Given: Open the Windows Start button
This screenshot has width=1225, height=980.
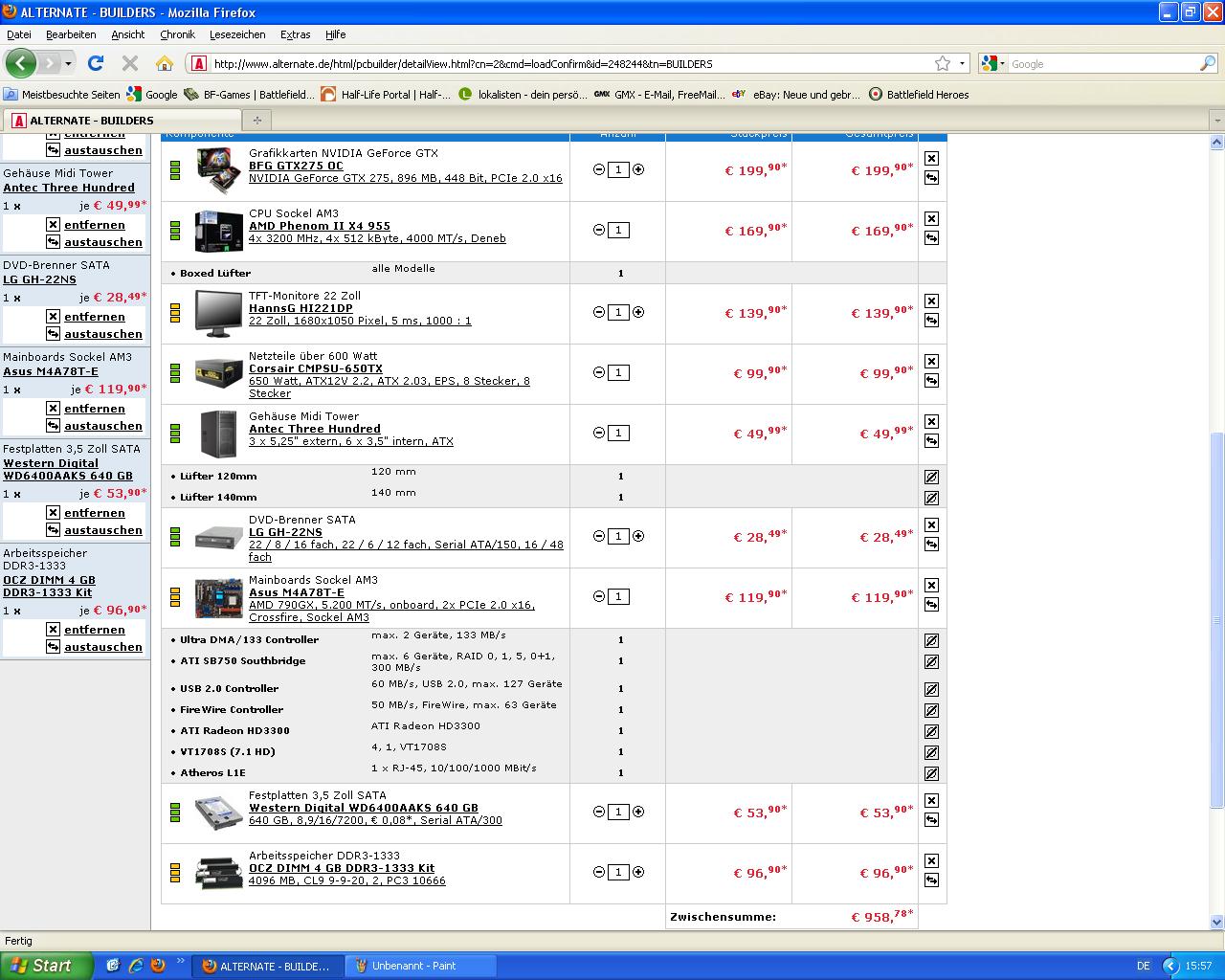Looking at the screenshot, I should 46,966.
